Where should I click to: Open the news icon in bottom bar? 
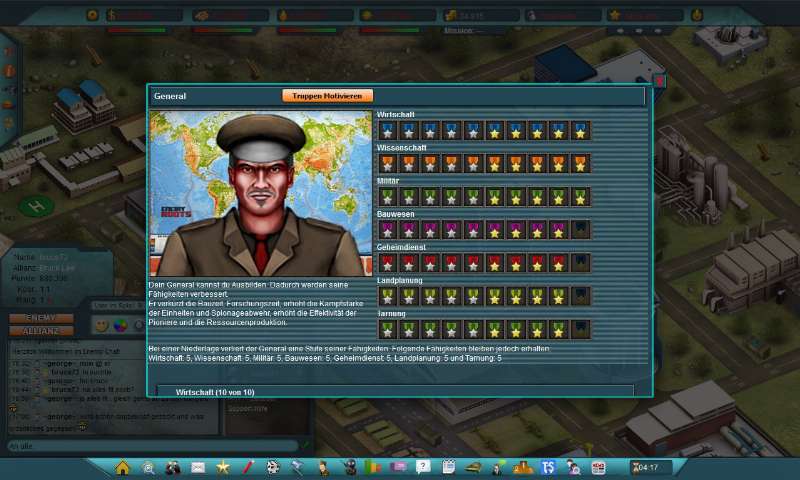coord(598,467)
